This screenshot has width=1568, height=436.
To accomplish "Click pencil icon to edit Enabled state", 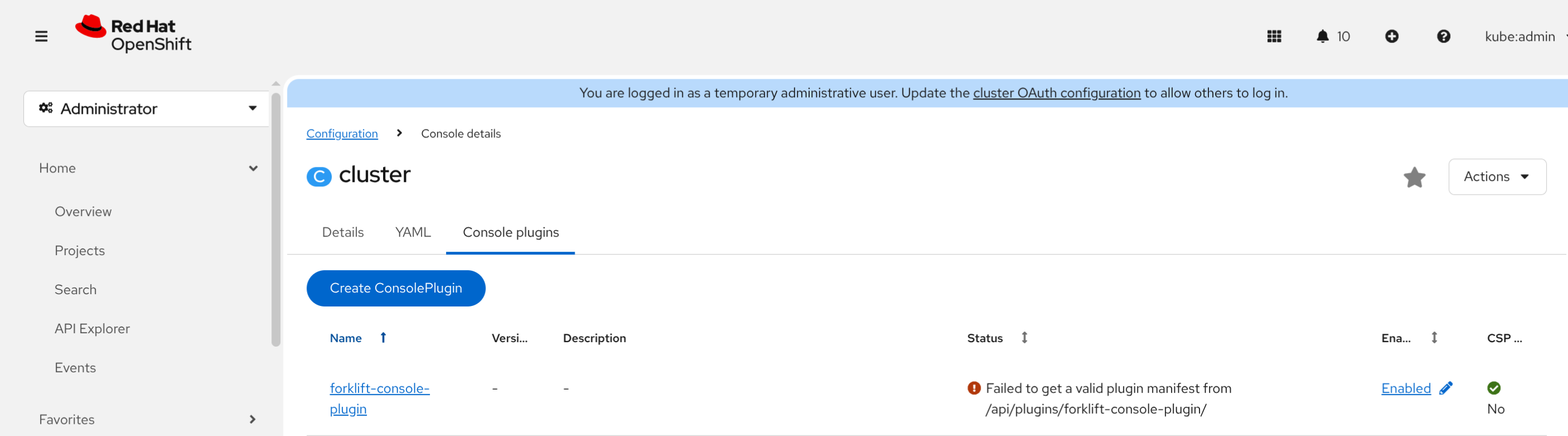I will coord(1446,388).
